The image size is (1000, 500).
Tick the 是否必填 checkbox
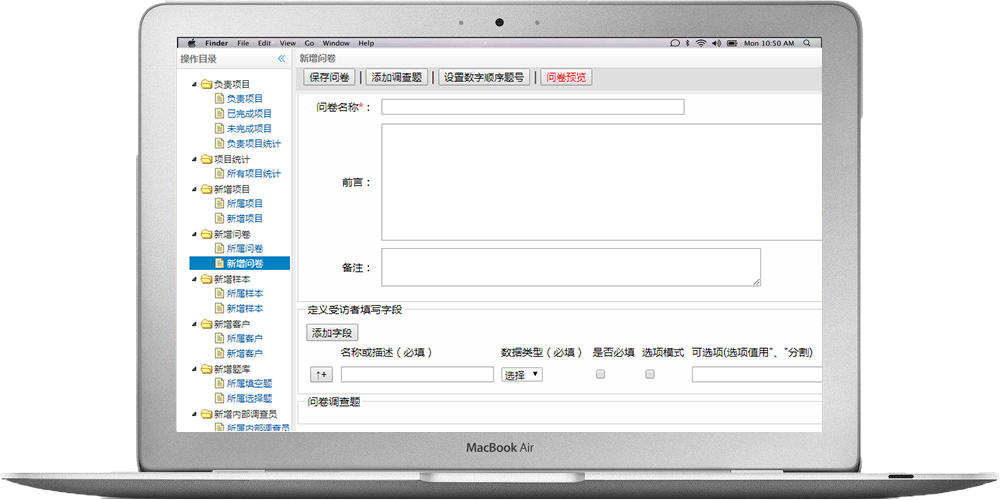(x=600, y=374)
